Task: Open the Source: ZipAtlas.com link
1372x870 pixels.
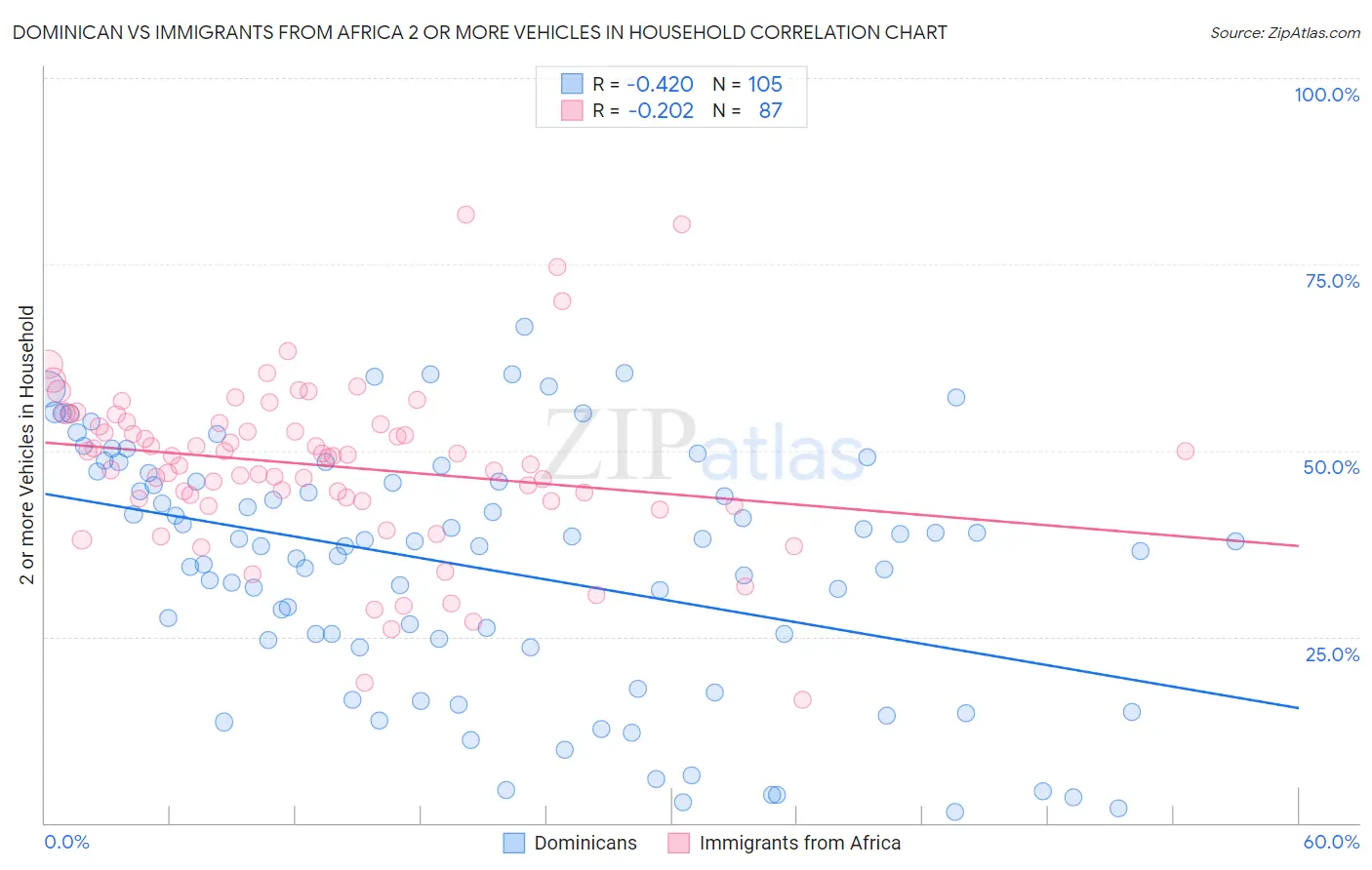Action: coord(1285,32)
